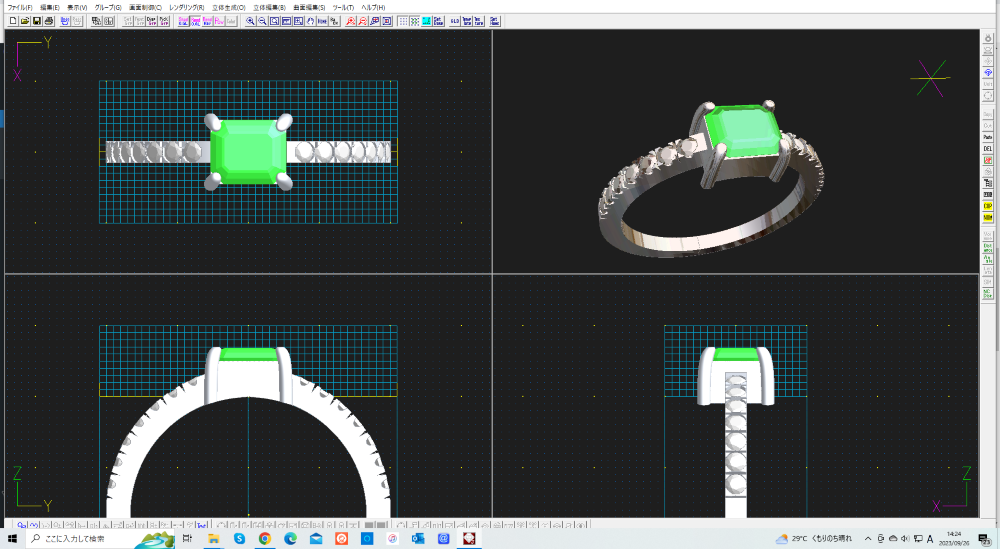Click the New file icon
Image resolution: width=1000 pixels, height=549 pixels.
pos(12,21)
